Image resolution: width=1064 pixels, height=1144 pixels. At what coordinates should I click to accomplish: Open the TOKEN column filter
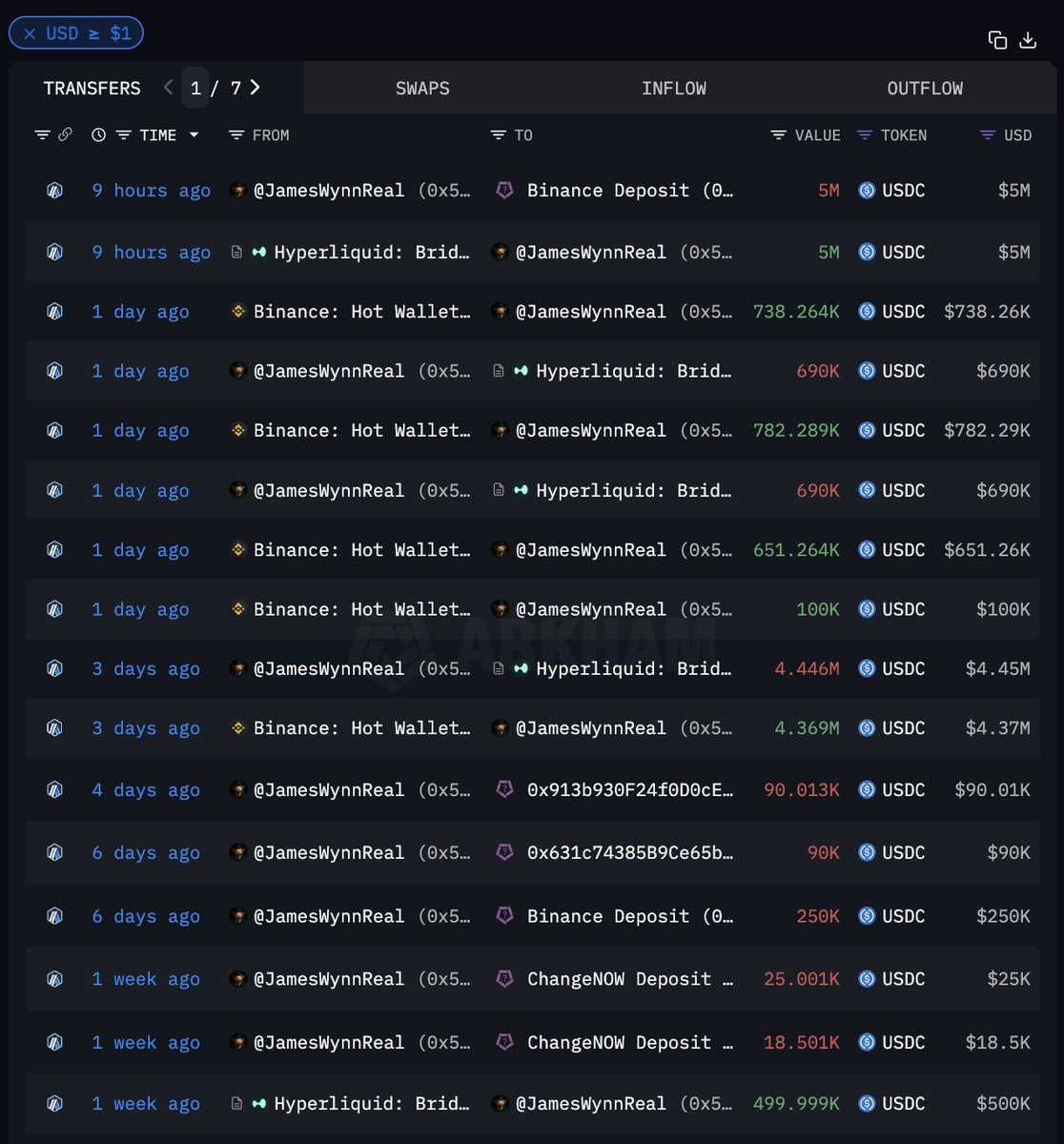click(865, 135)
